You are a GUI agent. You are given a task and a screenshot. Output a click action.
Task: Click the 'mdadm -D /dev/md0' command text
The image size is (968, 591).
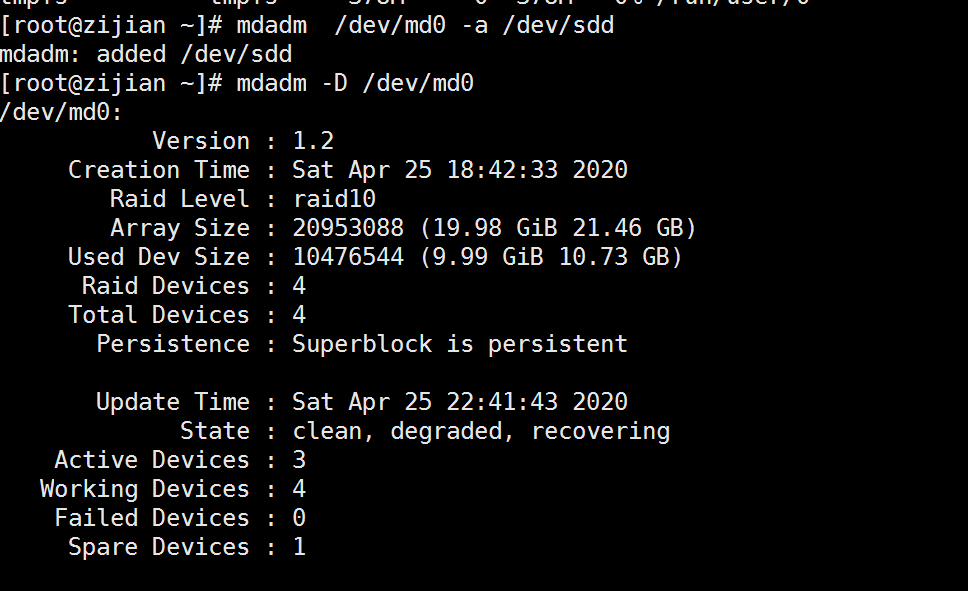tap(354, 83)
